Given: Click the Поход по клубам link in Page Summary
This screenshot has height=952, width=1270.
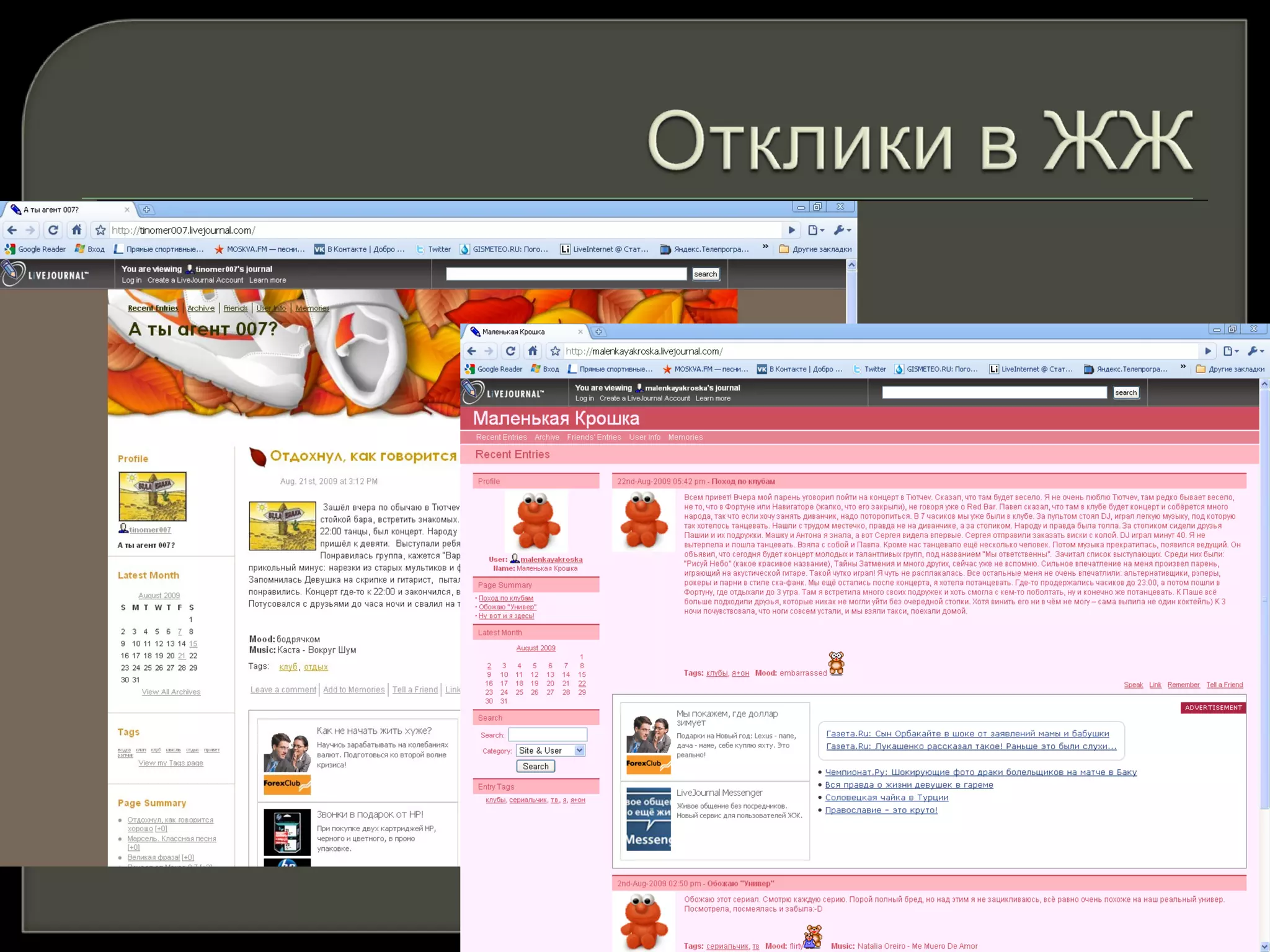Looking at the screenshot, I should click(x=505, y=598).
